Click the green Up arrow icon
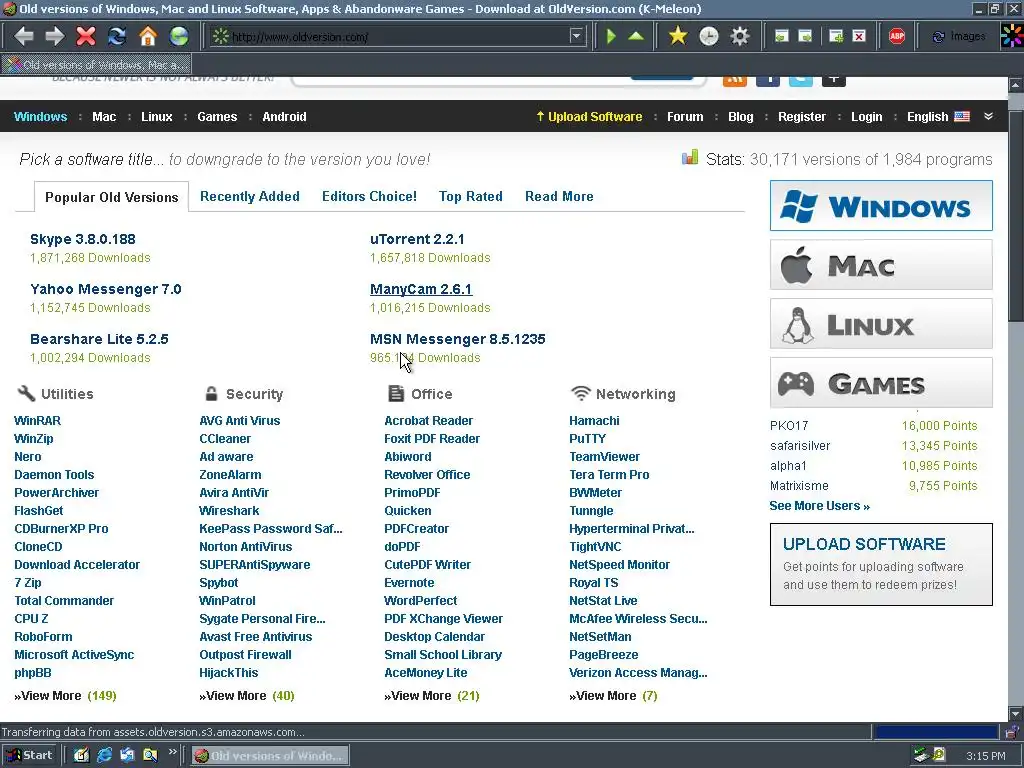The image size is (1024, 768). (636, 36)
